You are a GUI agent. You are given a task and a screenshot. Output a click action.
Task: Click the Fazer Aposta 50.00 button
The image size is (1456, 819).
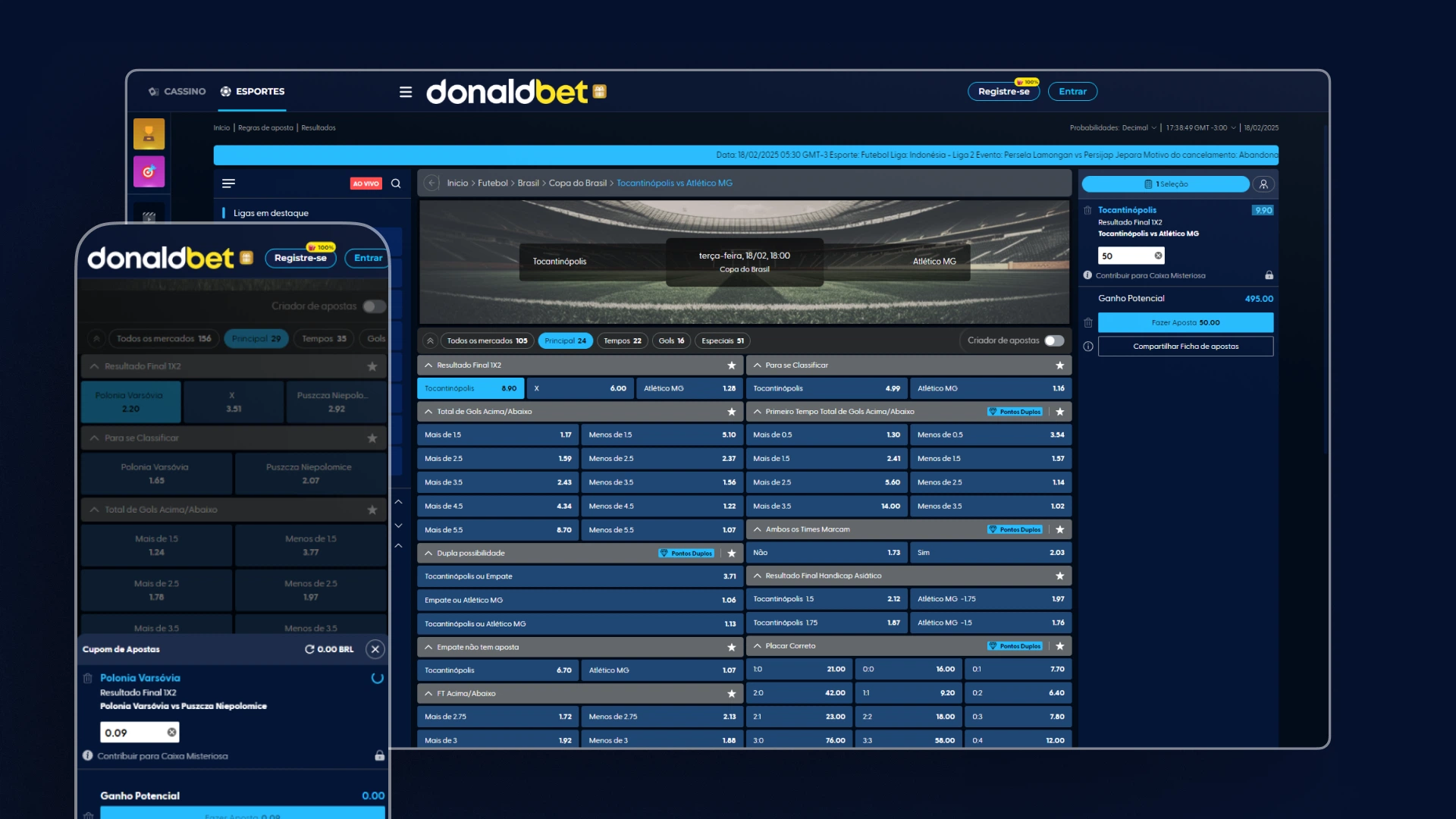tap(1185, 323)
